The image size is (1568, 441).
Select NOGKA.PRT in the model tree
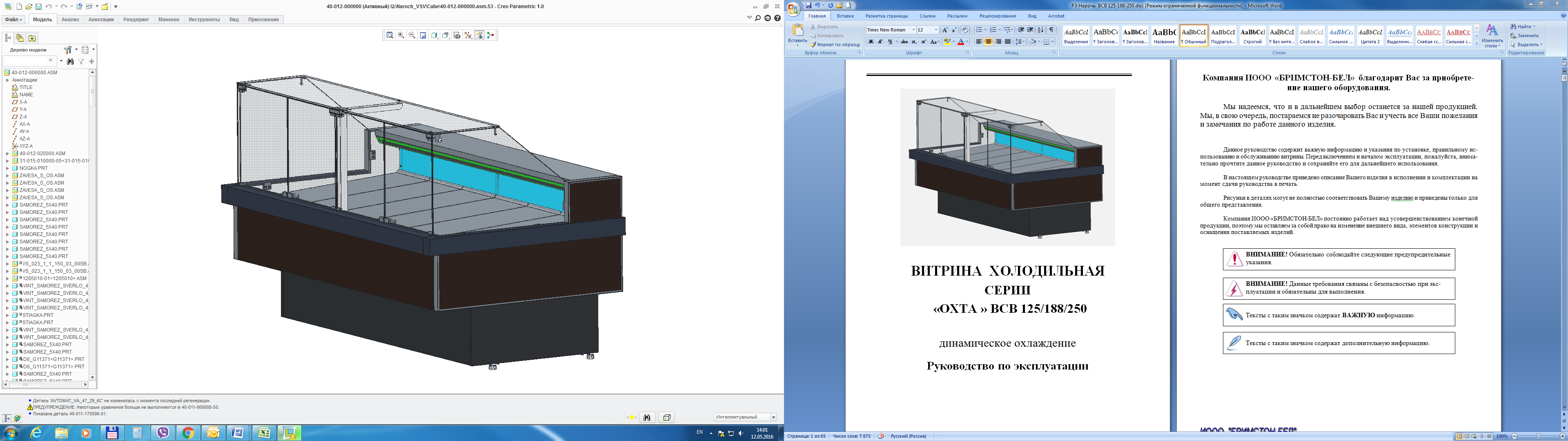[x=33, y=168]
